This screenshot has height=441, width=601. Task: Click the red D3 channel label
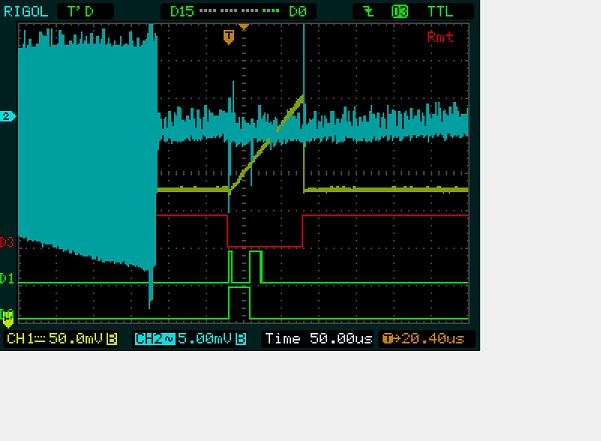click(x=7, y=242)
